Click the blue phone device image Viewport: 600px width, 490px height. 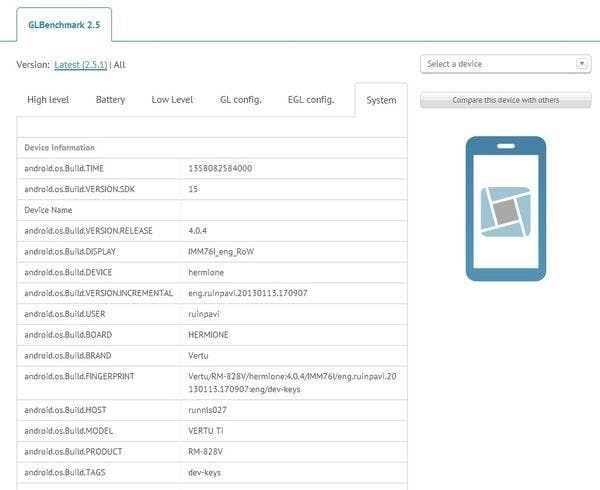pos(505,208)
